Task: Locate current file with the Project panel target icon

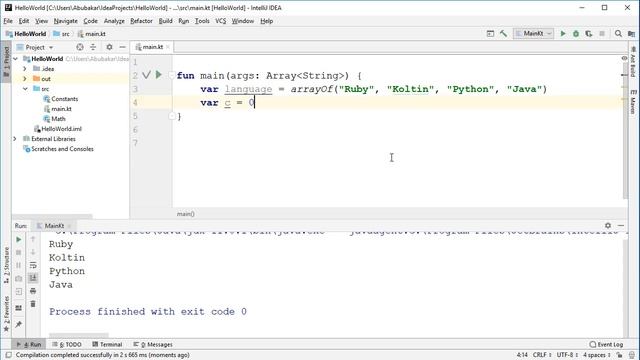Action: [80, 47]
